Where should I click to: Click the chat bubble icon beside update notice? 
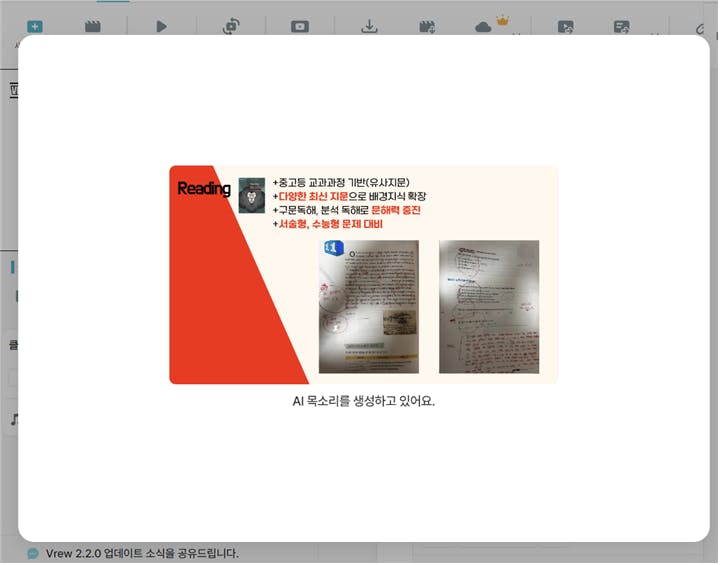(x=33, y=554)
